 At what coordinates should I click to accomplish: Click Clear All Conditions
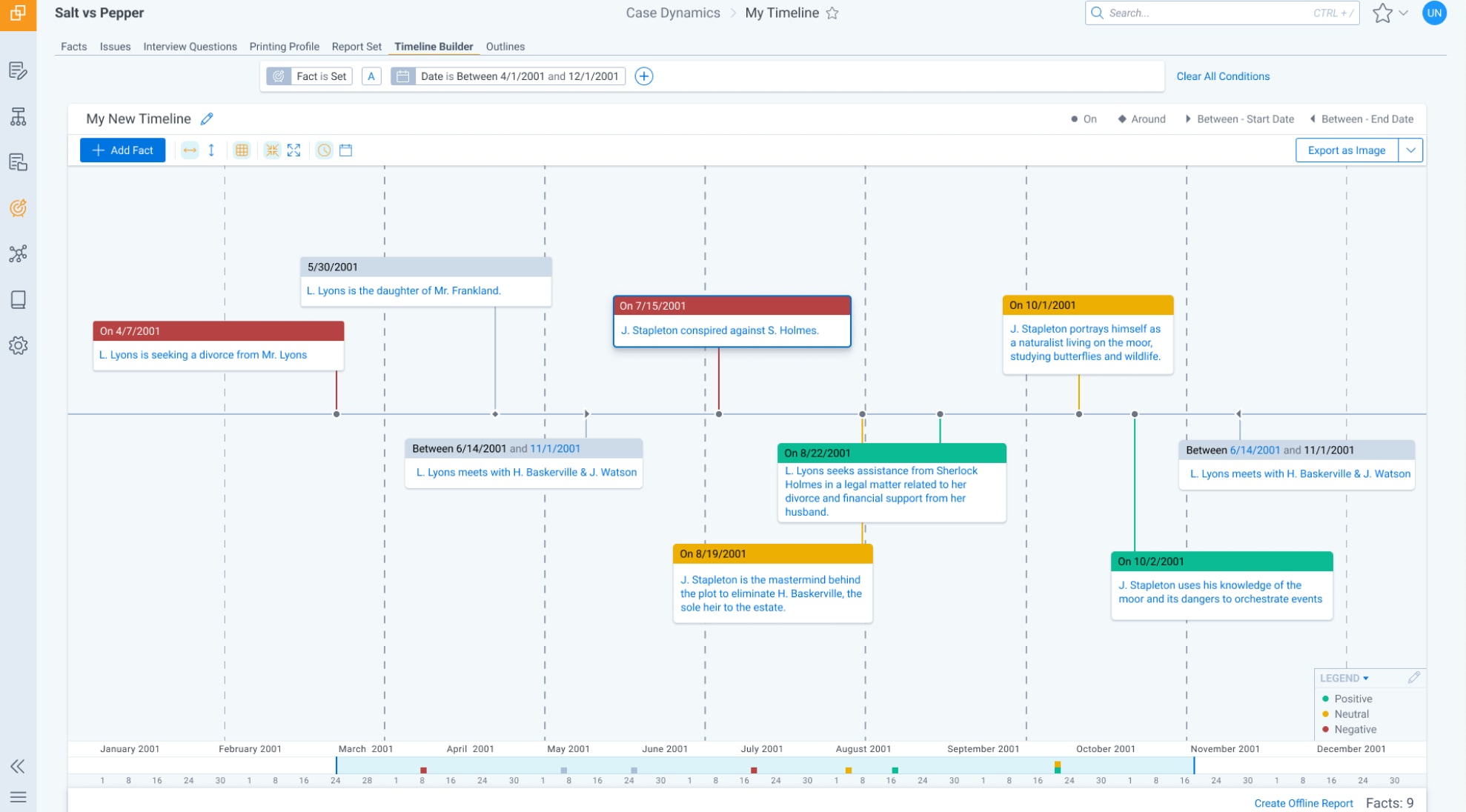1223,76
